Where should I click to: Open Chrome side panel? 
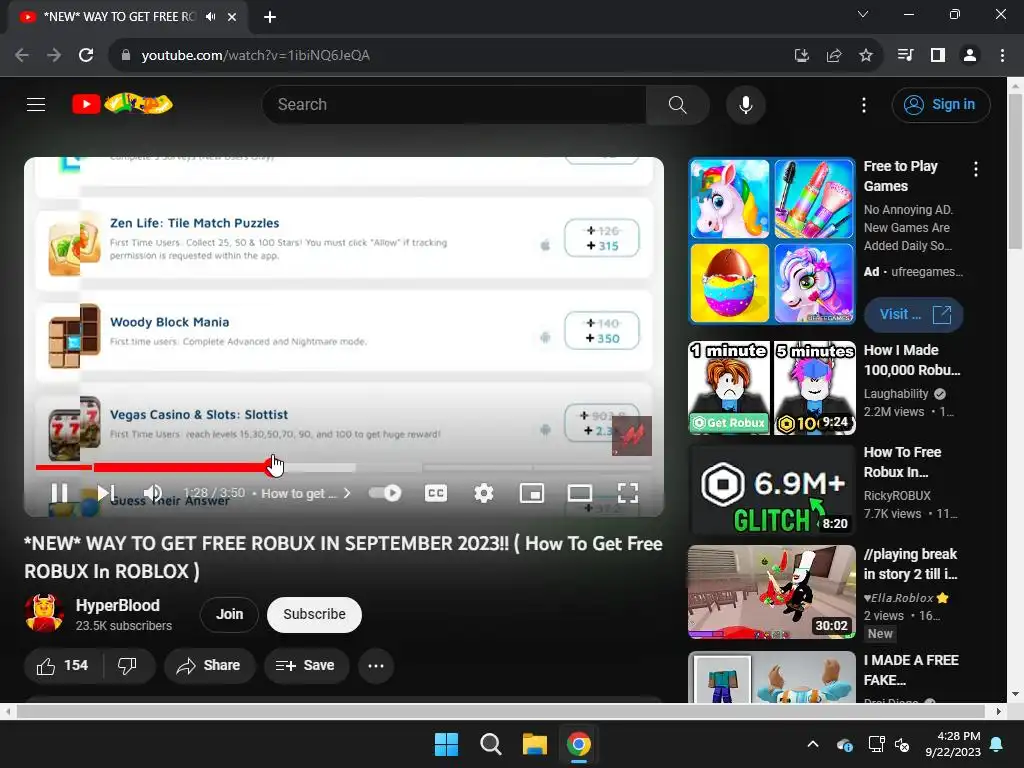(x=937, y=56)
